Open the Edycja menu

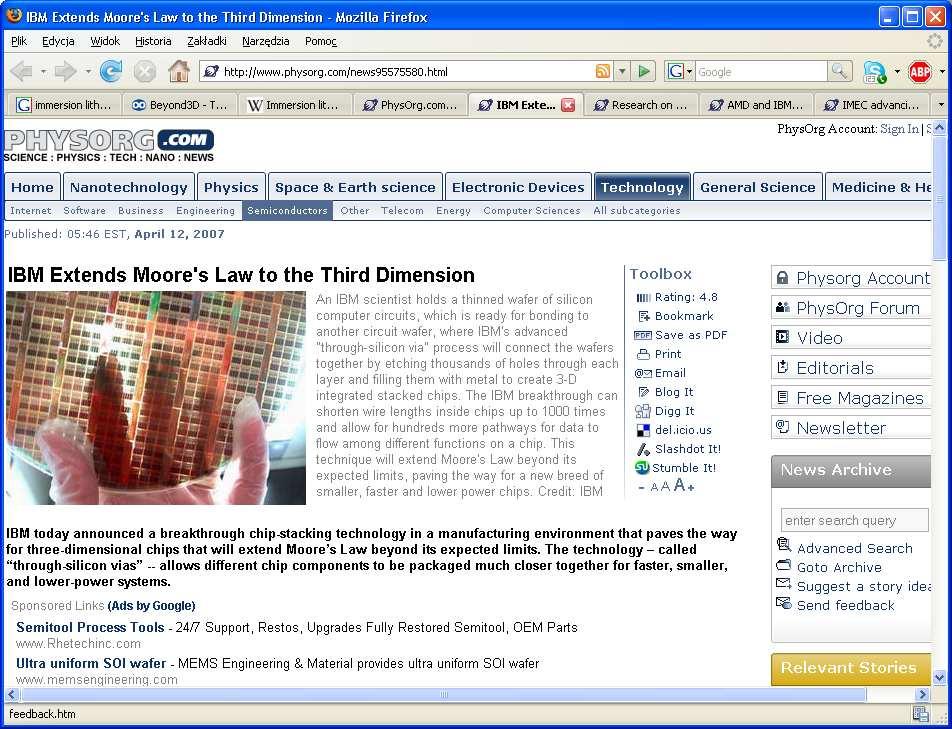point(58,41)
